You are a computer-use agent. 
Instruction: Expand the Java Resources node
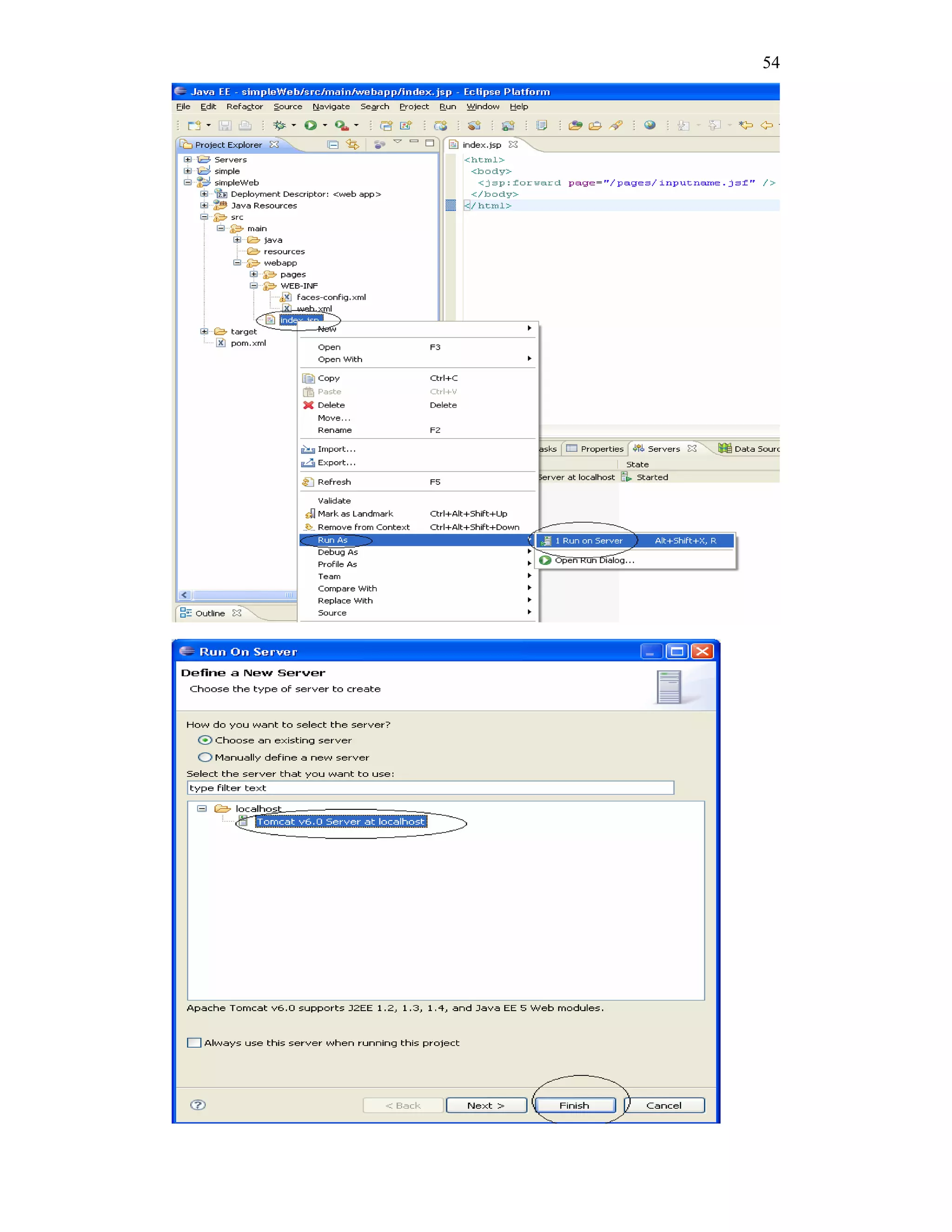click(204, 205)
